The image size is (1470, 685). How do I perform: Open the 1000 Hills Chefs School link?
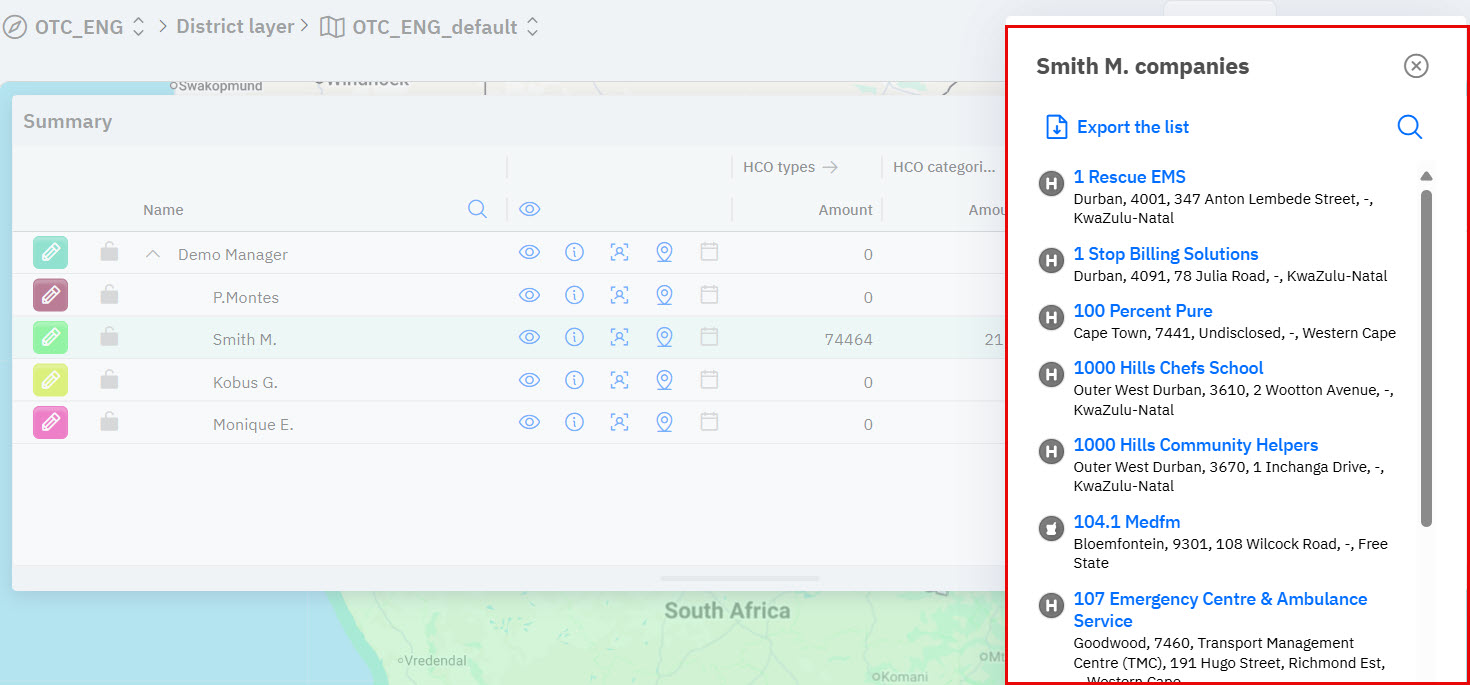(1168, 368)
